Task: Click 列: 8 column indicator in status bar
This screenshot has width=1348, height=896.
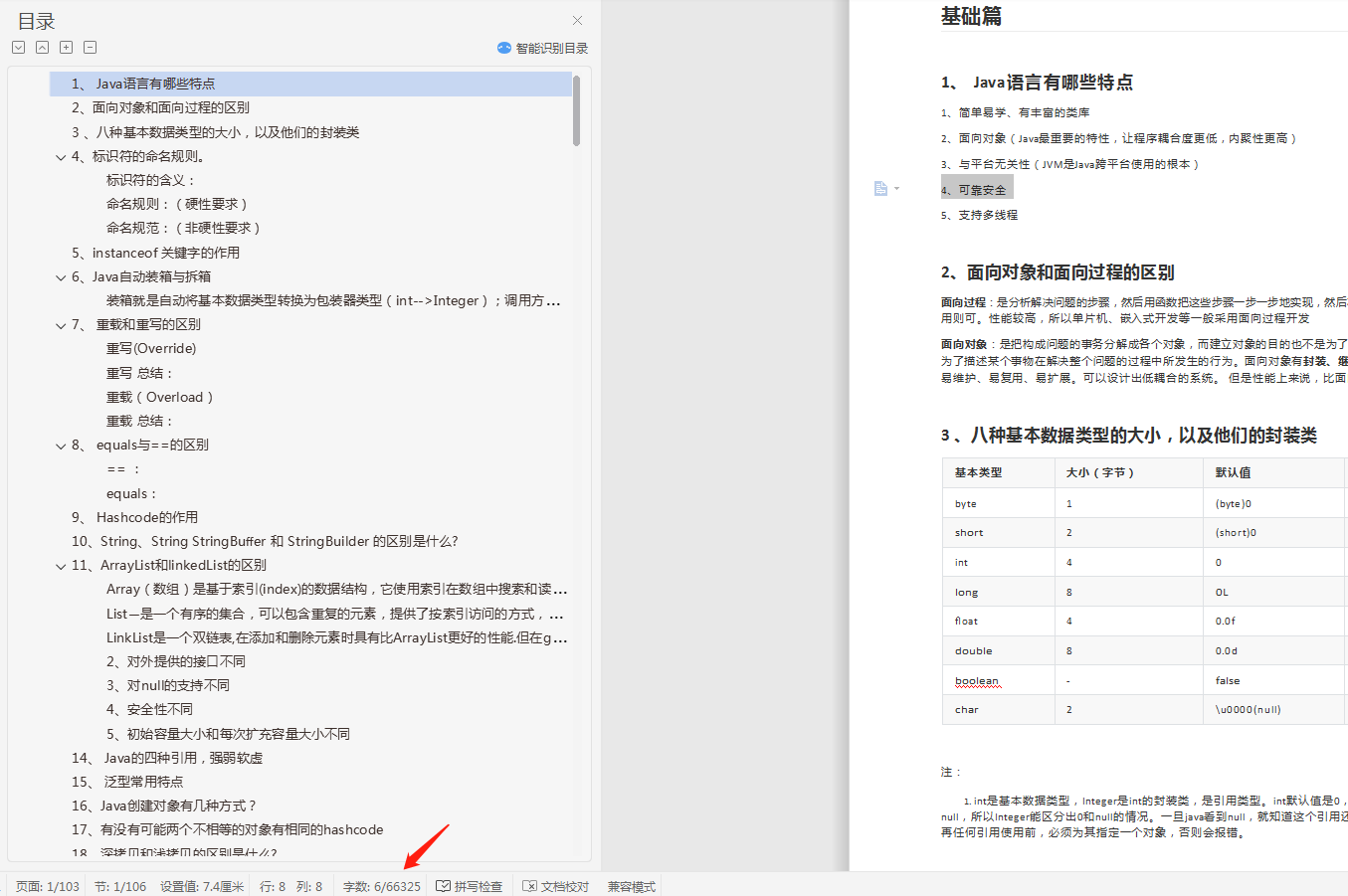Action: click(x=309, y=886)
